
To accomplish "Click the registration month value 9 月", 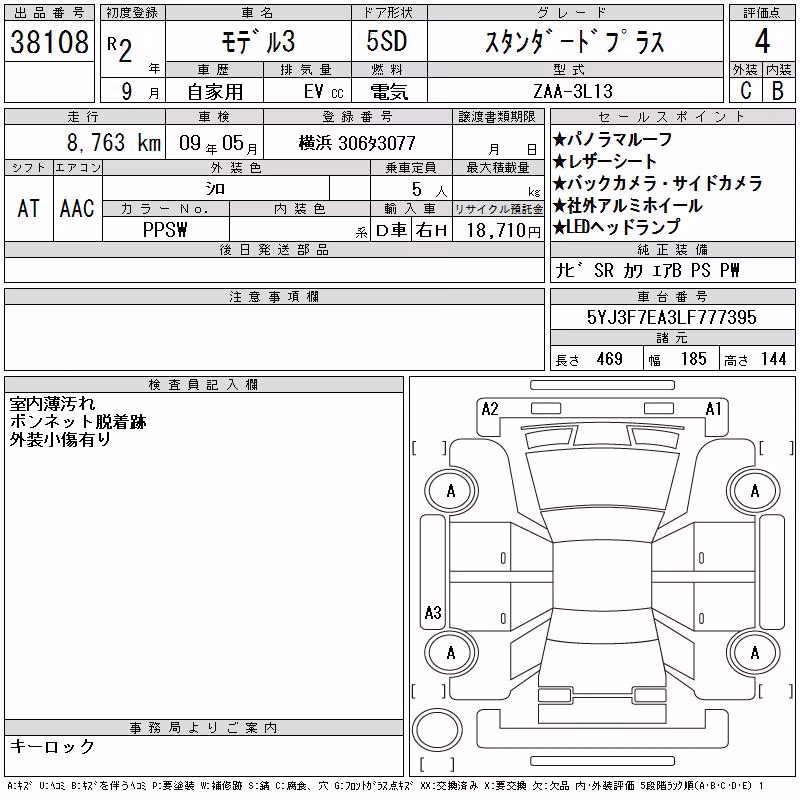I will 140,92.
